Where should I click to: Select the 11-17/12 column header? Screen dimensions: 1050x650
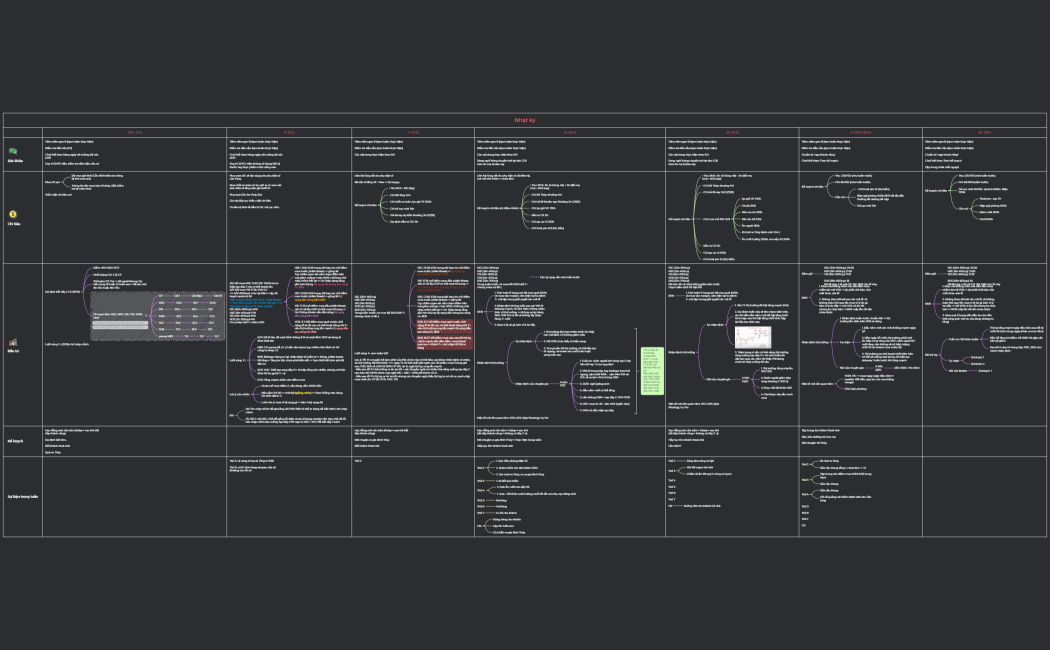[412, 131]
